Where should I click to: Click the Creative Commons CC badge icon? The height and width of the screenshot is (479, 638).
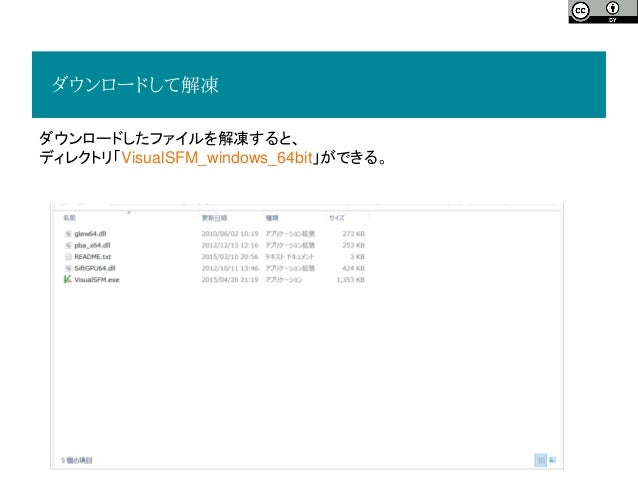pyautogui.click(x=580, y=11)
